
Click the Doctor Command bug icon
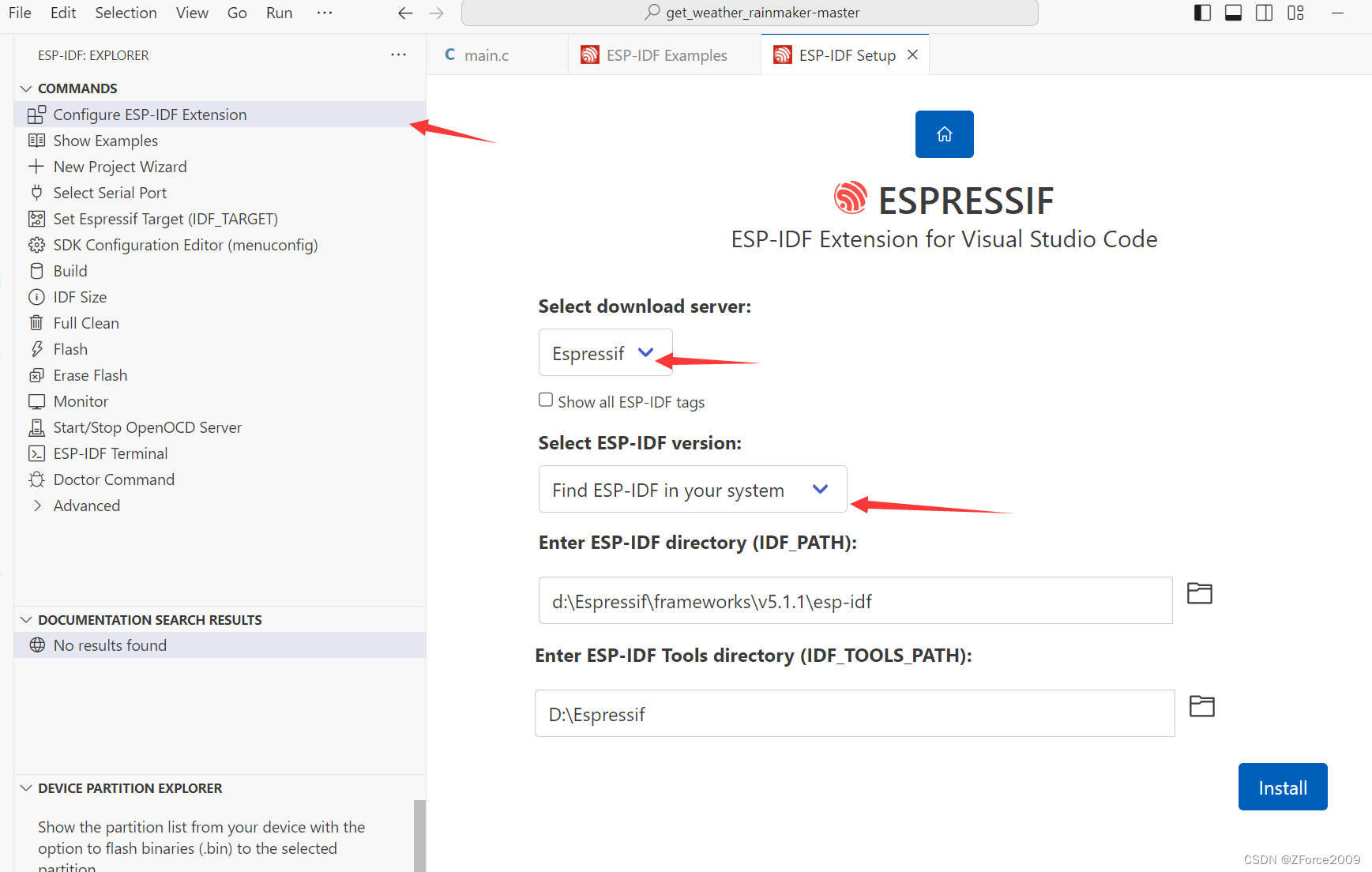coord(36,479)
